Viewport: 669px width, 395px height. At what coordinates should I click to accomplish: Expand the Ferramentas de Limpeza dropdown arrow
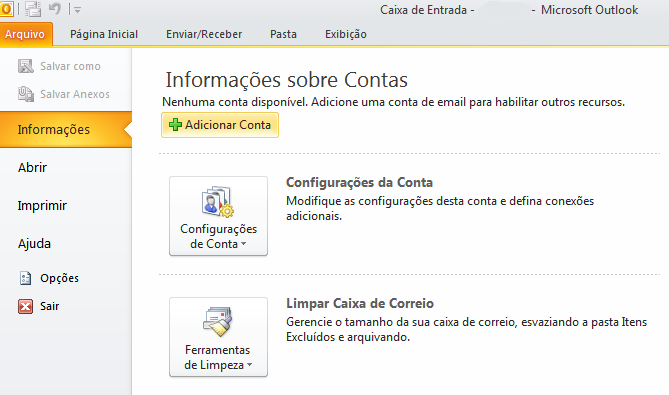250,365
